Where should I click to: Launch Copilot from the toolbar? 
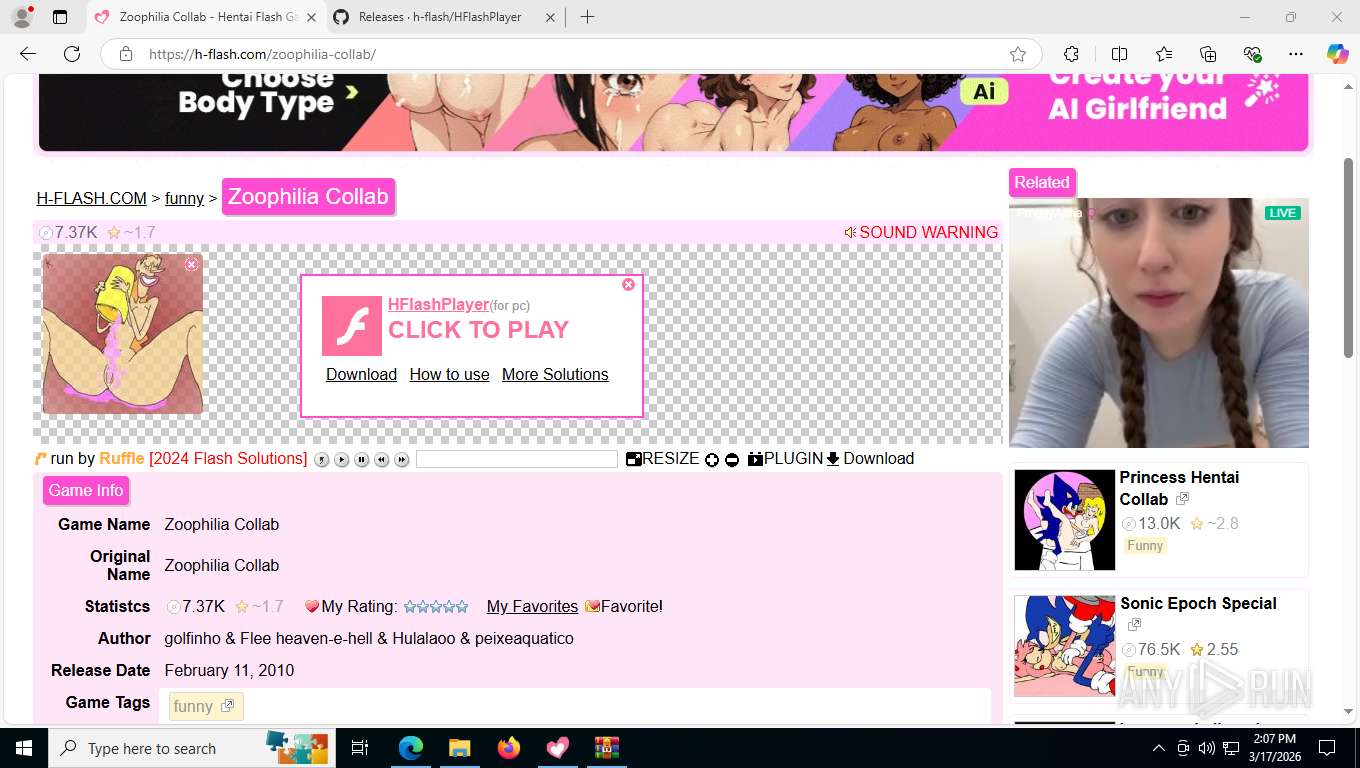[1337, 54]
